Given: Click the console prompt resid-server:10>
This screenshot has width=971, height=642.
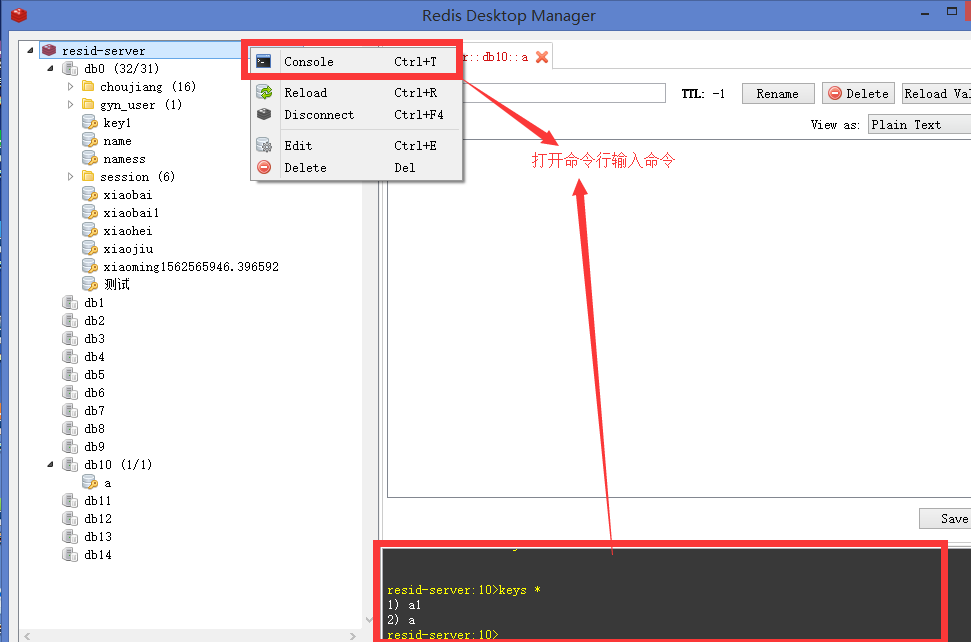Looking at the screenshot, I should [x=443, y=635].
